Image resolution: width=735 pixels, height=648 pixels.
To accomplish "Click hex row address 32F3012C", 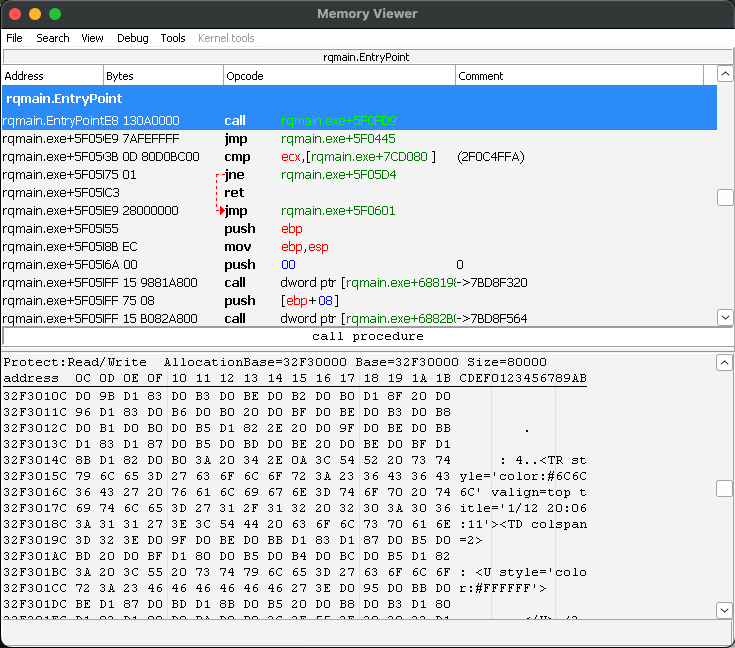I will [x=35, y=428].
